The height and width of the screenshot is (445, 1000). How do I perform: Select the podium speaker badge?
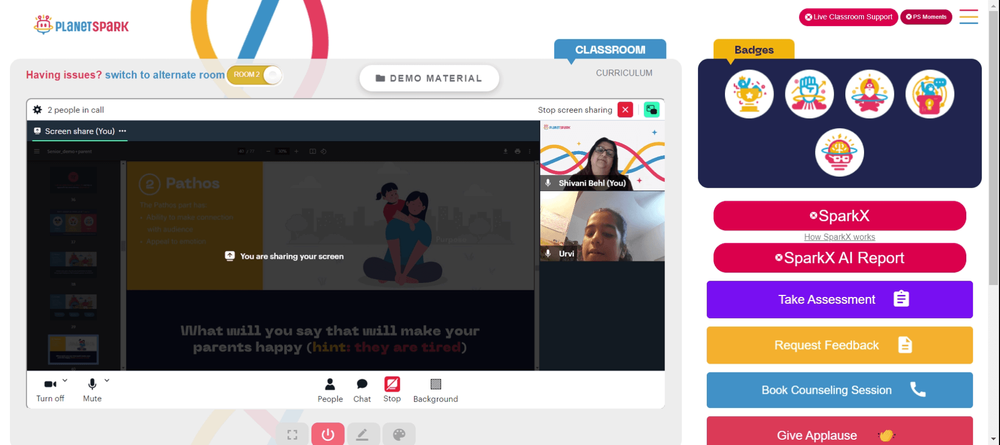click(930, 94)
